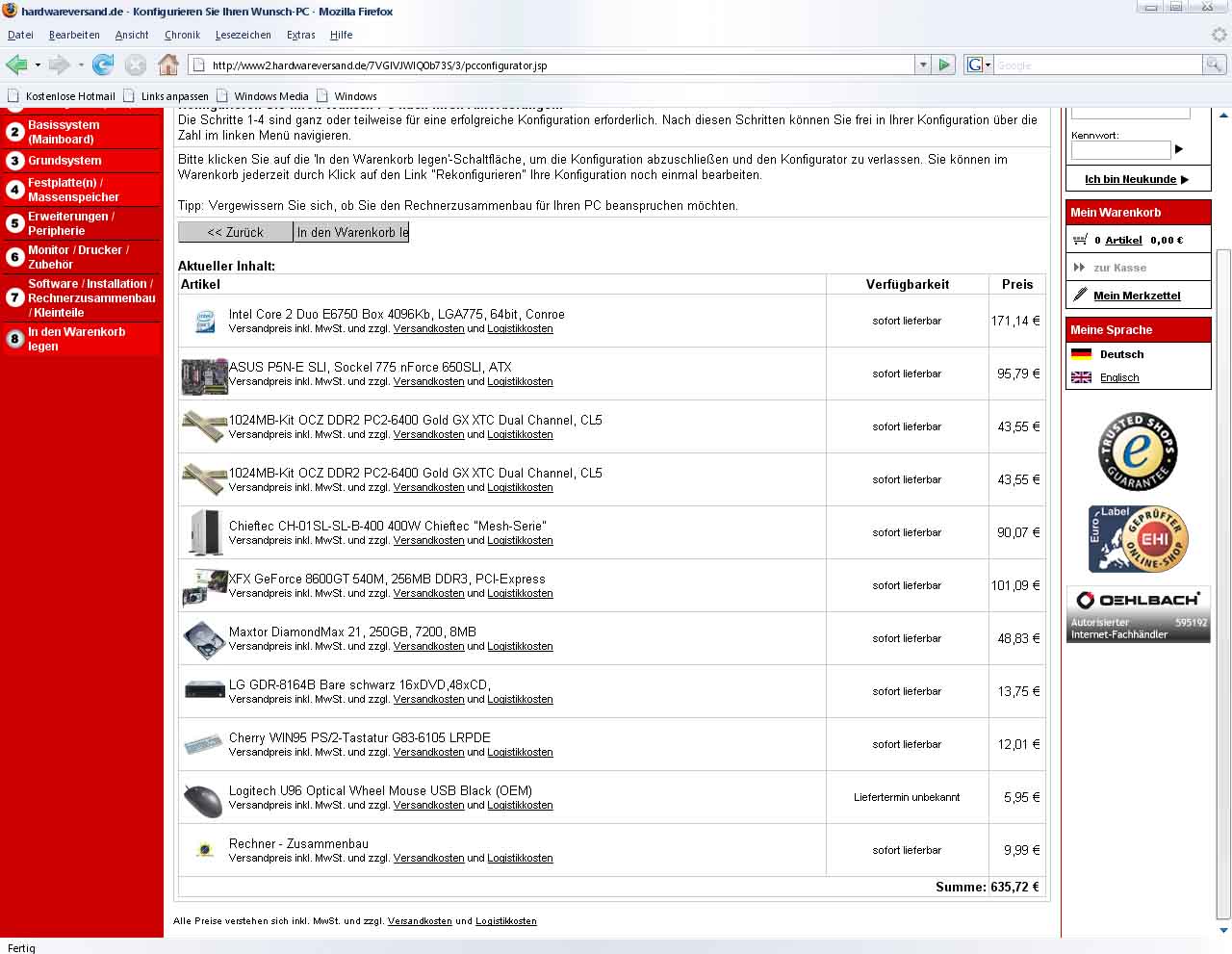Switch language to Englisch

(x=1119, y=377)
